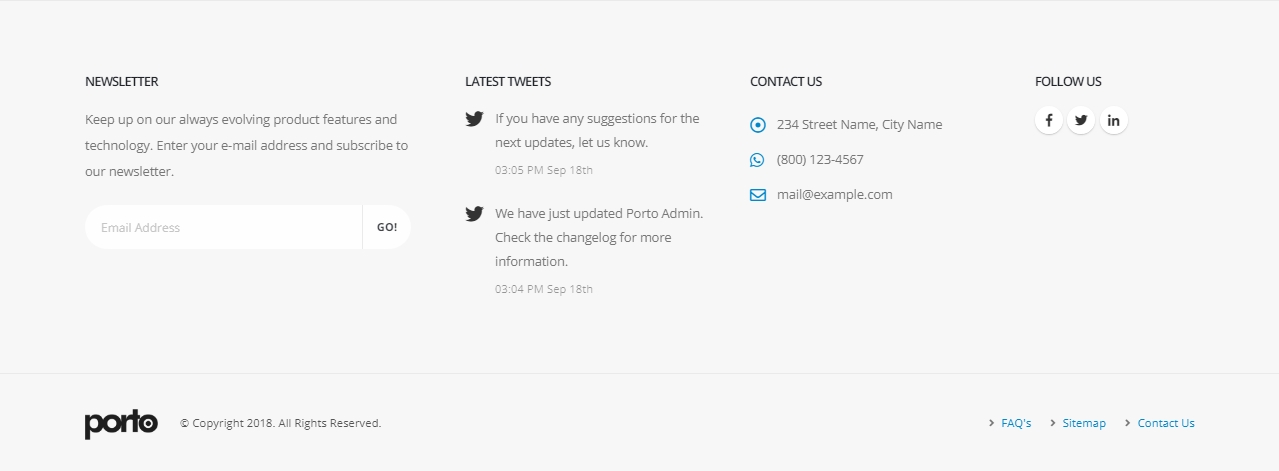Click the Porto logo in footer
Viewport: 1279px width, 471px height.
[121, 424]
